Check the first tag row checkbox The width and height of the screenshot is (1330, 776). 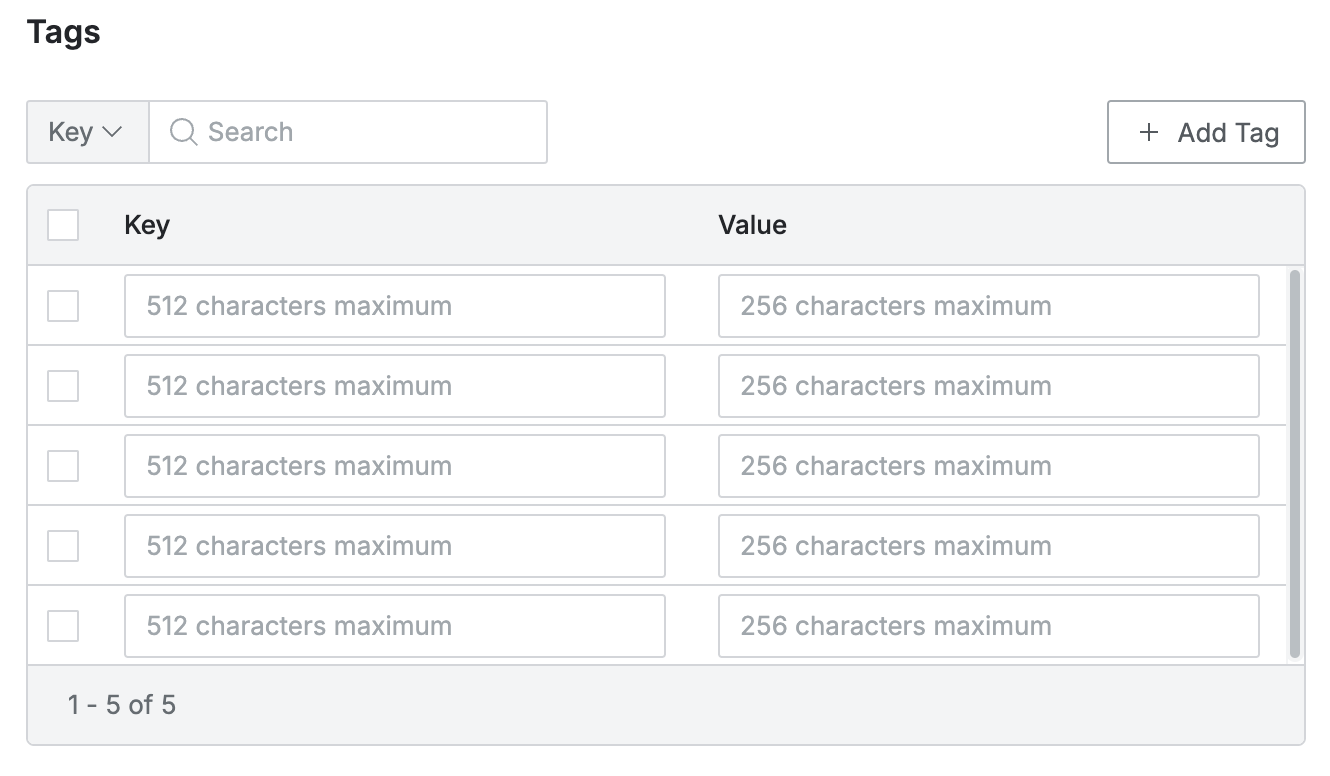pos(63,306)
